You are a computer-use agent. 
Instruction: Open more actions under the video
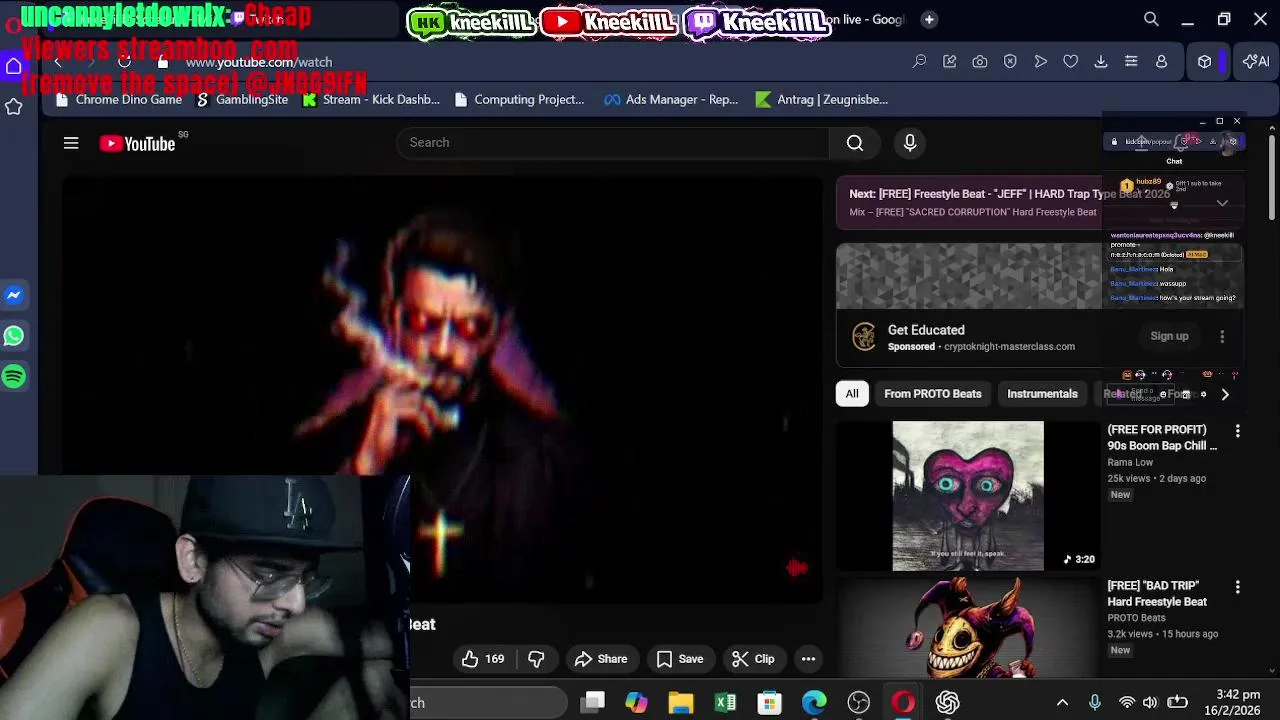click(x=808, y=659)
